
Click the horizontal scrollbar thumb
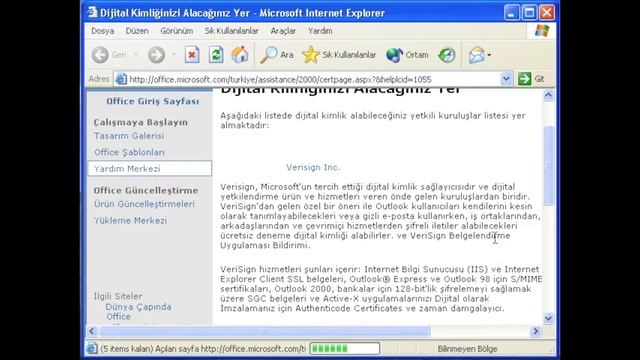coord(265,331)
